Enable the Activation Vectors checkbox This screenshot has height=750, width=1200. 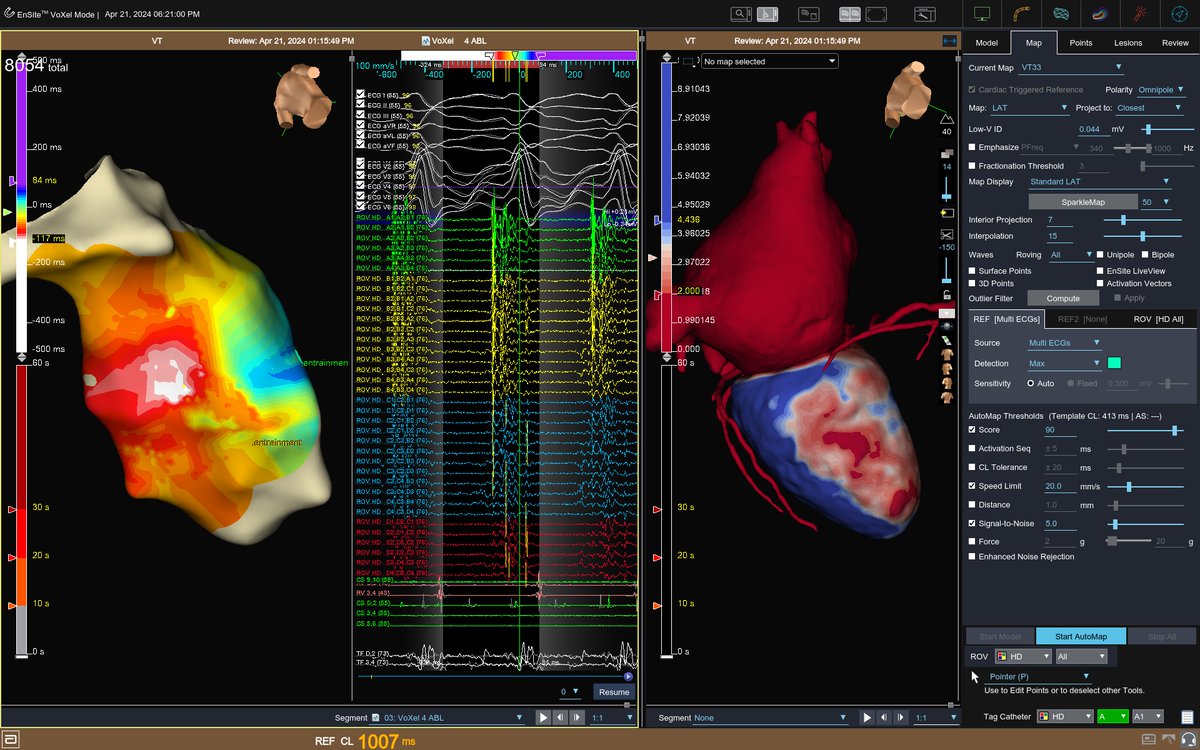point(1100,283)
